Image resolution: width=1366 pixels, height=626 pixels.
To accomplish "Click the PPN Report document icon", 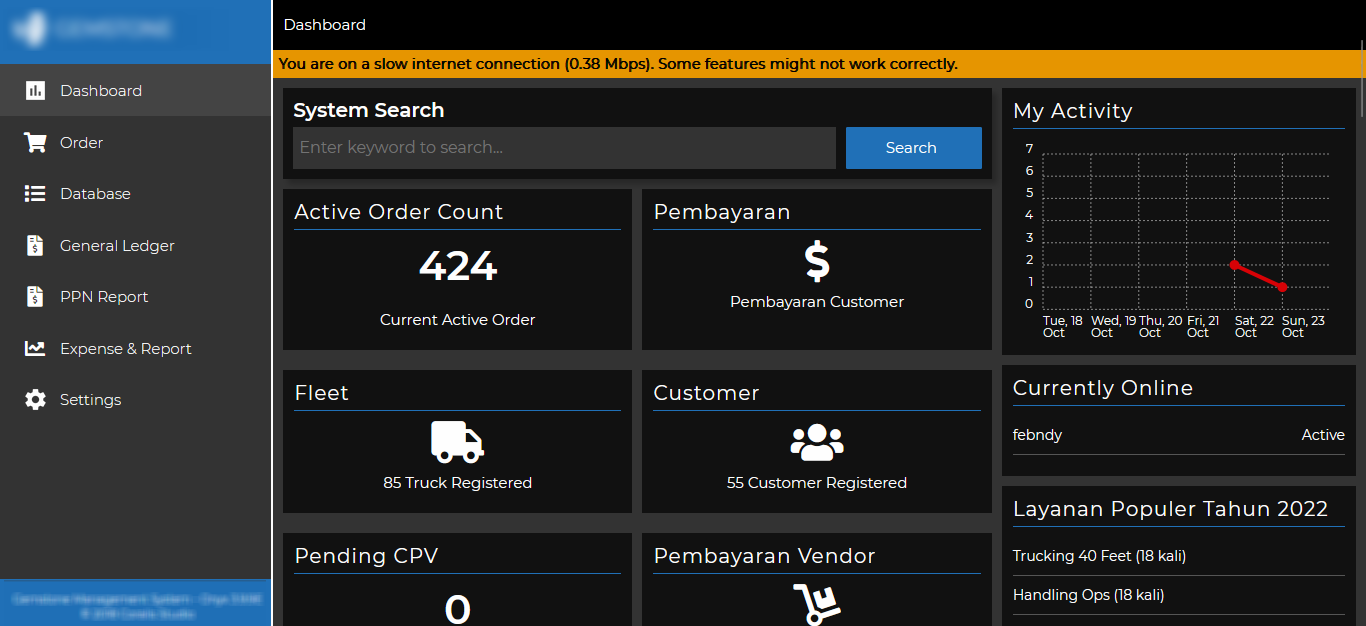I will (35, 297).
